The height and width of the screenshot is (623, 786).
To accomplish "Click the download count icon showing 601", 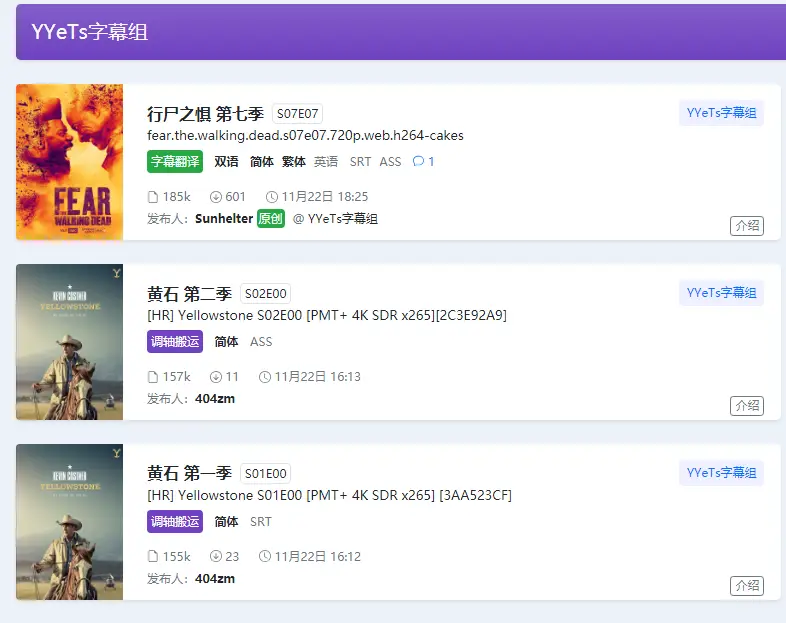I will point(215,197).
